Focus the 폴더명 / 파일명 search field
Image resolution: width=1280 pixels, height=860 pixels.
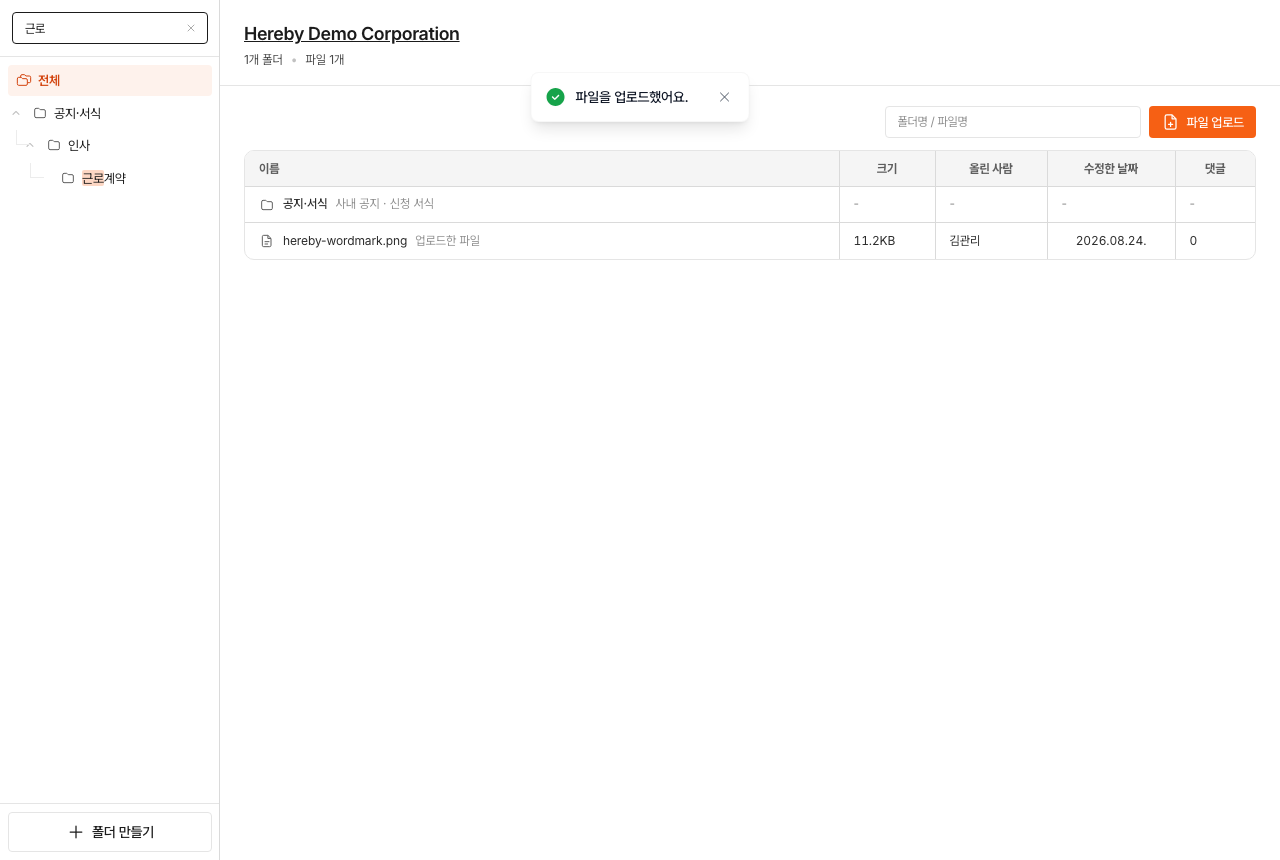pyautogui.click(x=1013, y=122)
